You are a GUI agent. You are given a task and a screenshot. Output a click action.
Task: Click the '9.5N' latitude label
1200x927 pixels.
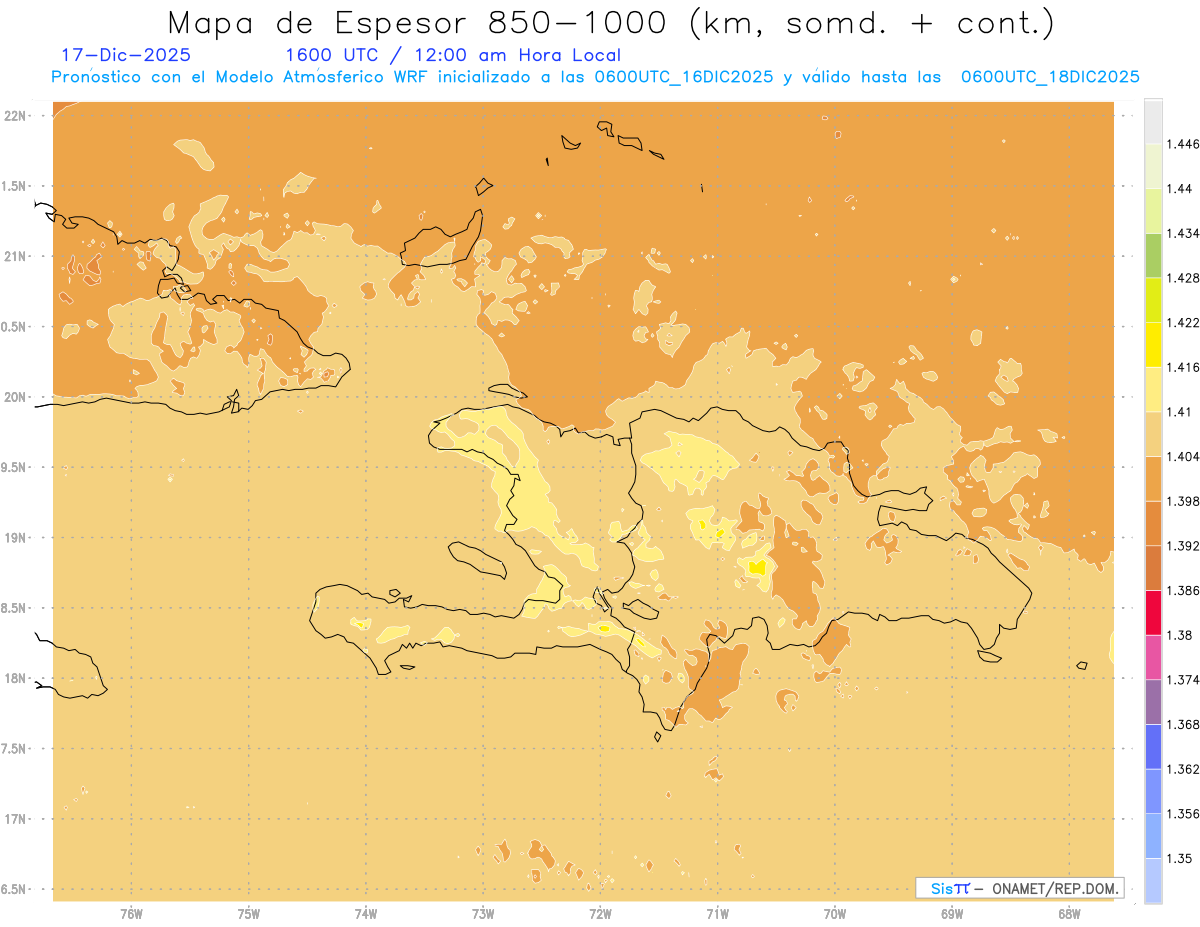pyautogui.click(x=15, y=467)
